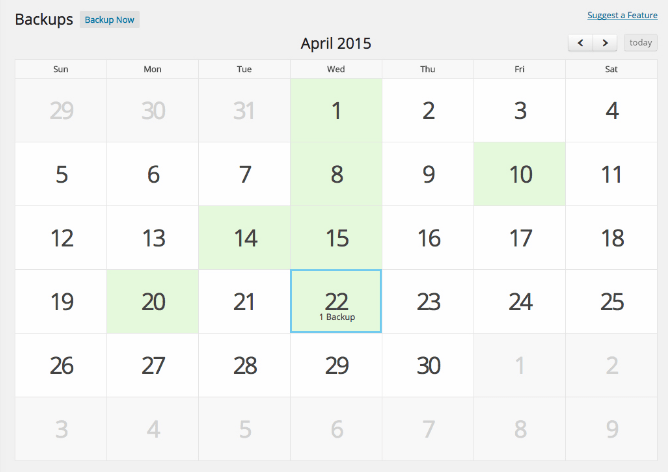Go to the previous month using the left arrow
This screenshot has height=472, width=668.
[581, 43]
